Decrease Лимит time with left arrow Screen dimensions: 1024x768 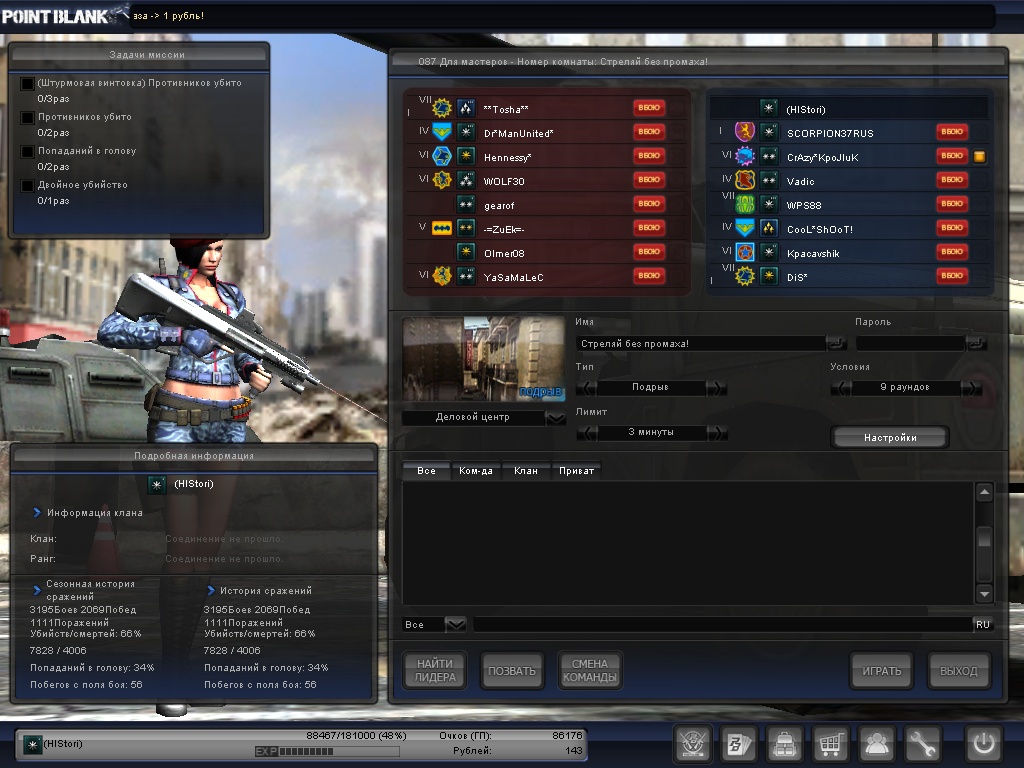pyautogui.click(x=586, y=432)
